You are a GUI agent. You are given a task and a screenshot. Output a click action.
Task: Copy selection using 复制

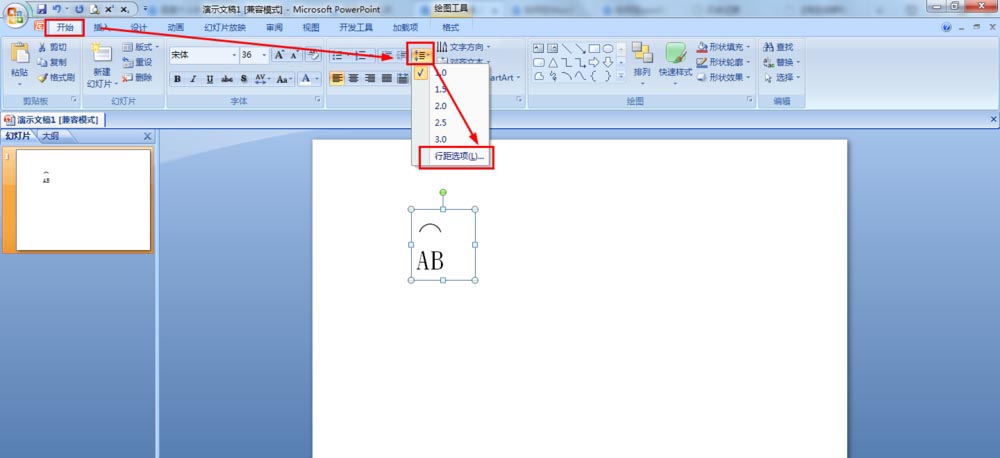pos(52,63)
